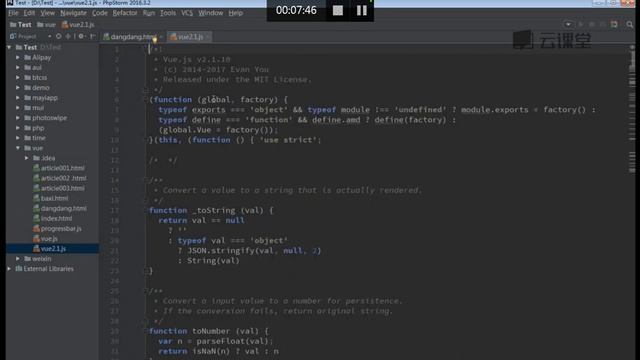
Task: Select article002.html in project tree
Action: coord(60,178)
